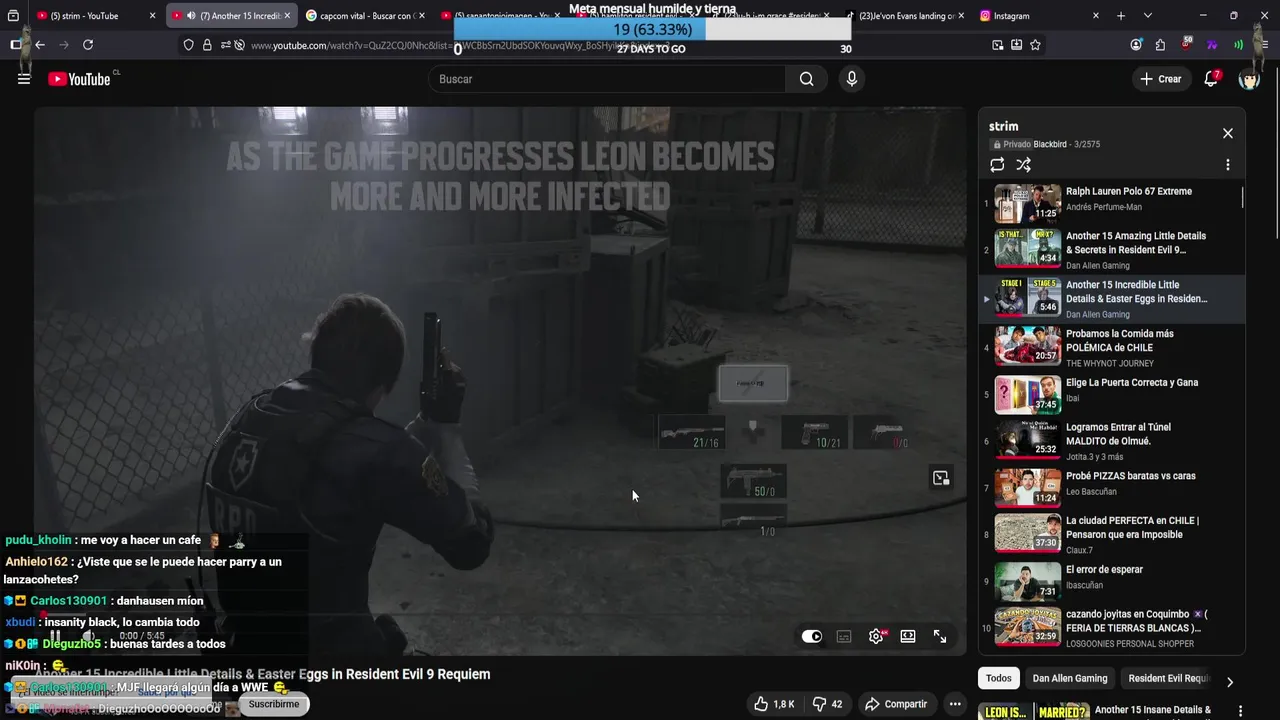Select Probé PIZZAS baratas vs caras

tap(1111, 487)
